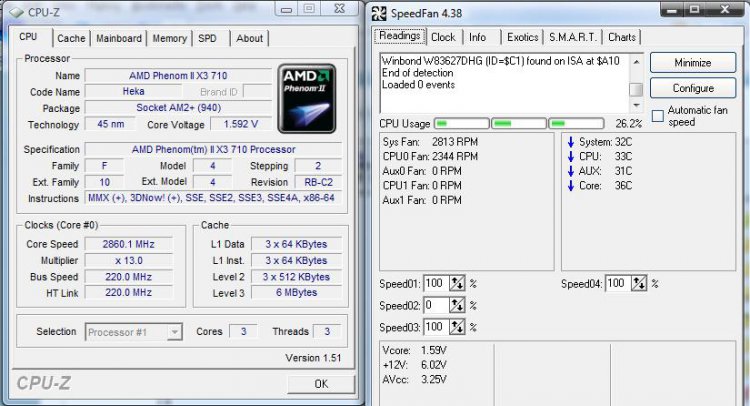The image size is (750, 406).
Task: Click the Revision value 'RB-C2'
Action: pyautogui.click(x=318, y=182)
